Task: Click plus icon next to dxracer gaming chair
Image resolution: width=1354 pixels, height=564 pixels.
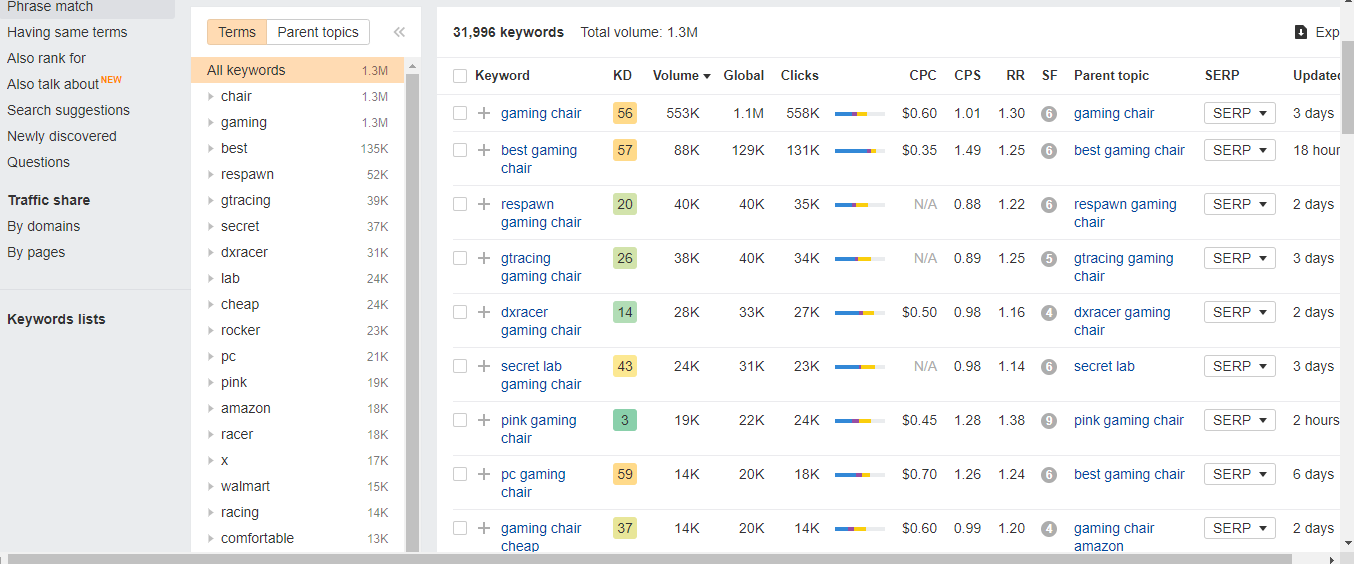Action: point(484,312)
